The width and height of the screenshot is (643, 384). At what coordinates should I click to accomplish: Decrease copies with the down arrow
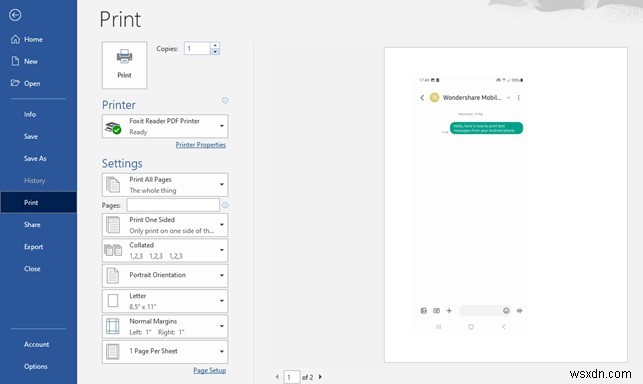tap(215, 52)
